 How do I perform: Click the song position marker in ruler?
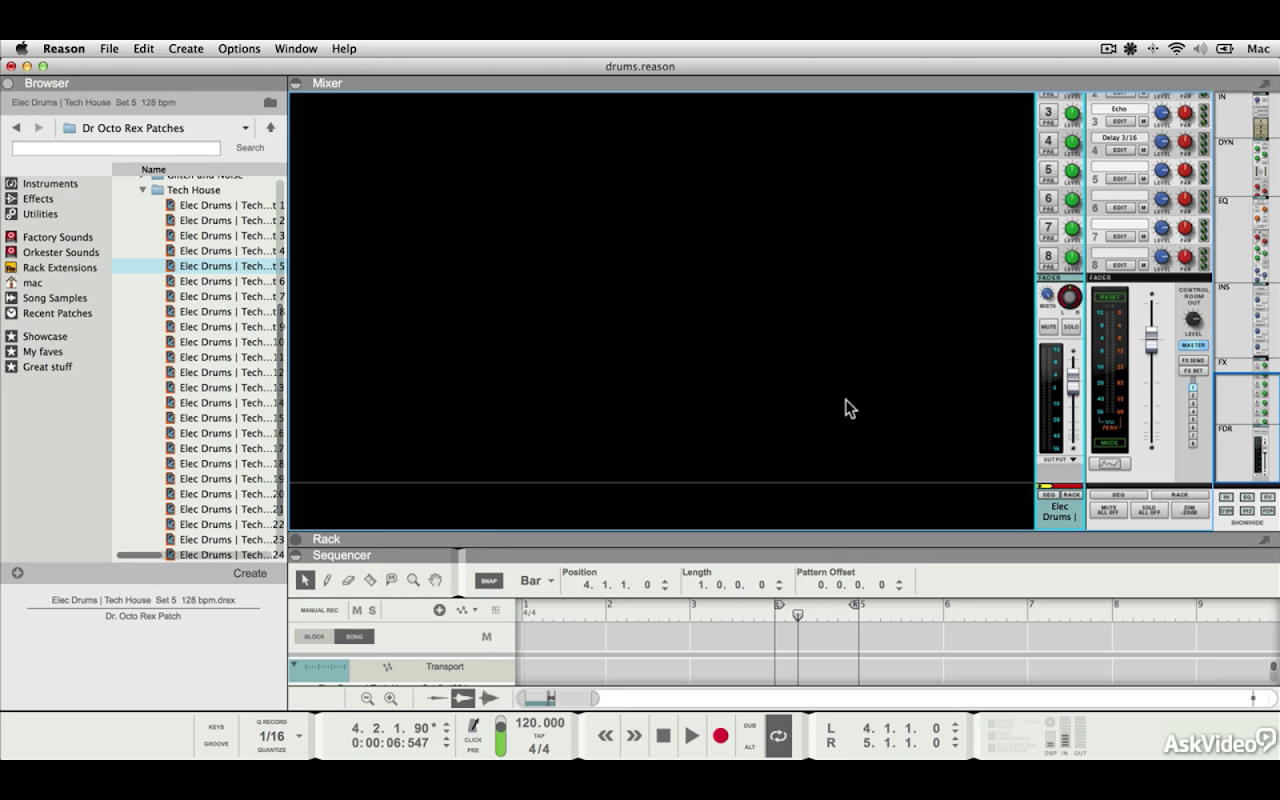[x=798, y=614]
